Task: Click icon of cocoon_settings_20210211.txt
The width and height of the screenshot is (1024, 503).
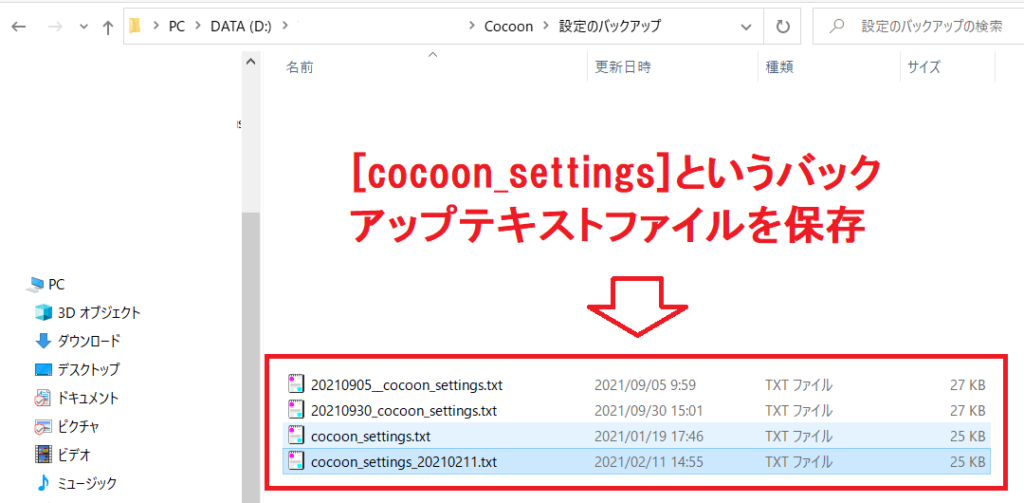Action: click(x=296, y=461)
